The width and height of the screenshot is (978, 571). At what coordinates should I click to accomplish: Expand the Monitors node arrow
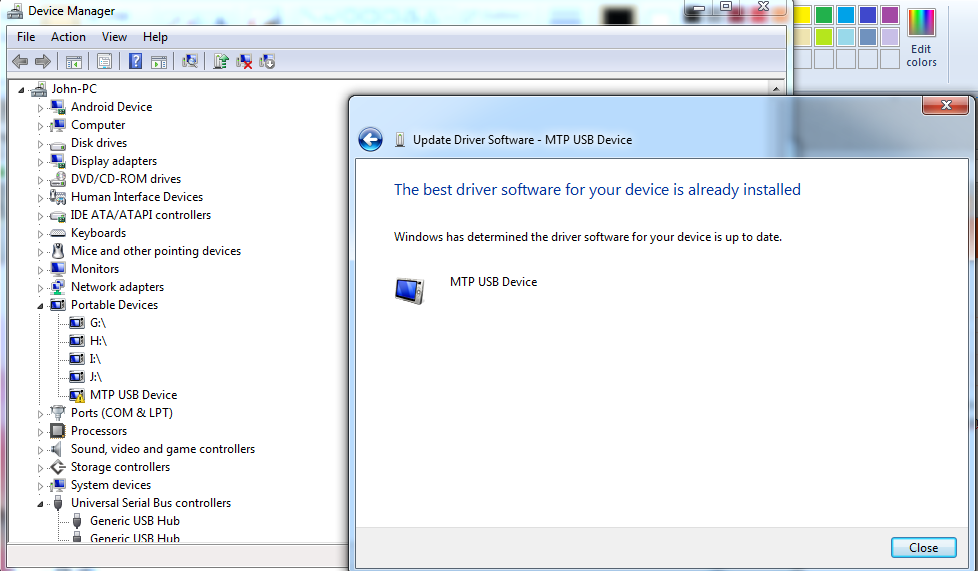coord(41,270)
